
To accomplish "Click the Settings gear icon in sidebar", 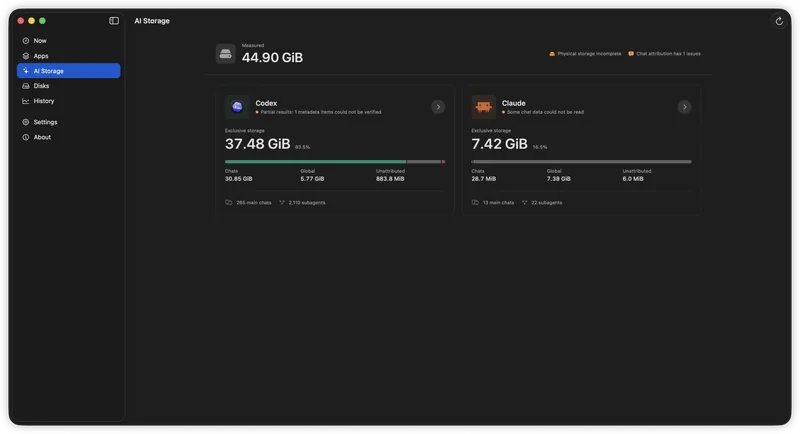I will (x=26, y=122).
